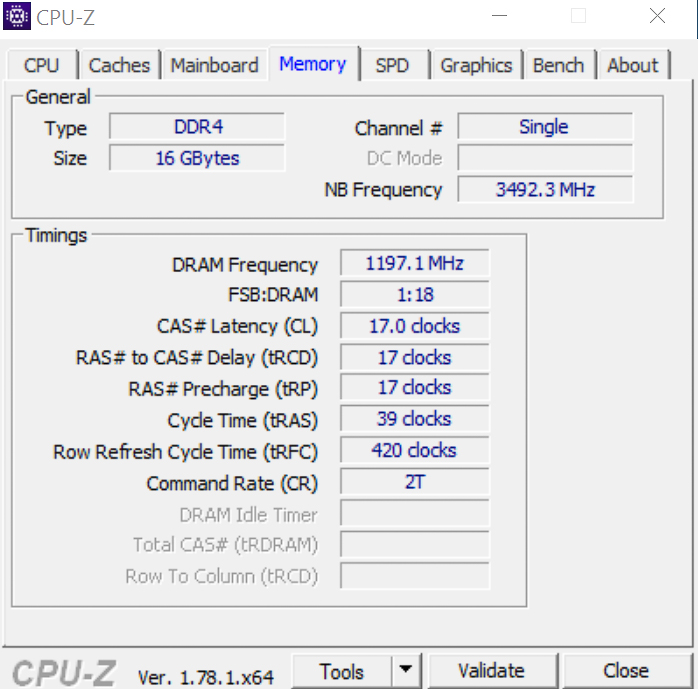
Task: Click the FSB:DRAM value 1:18
Action: coord(415,294)
